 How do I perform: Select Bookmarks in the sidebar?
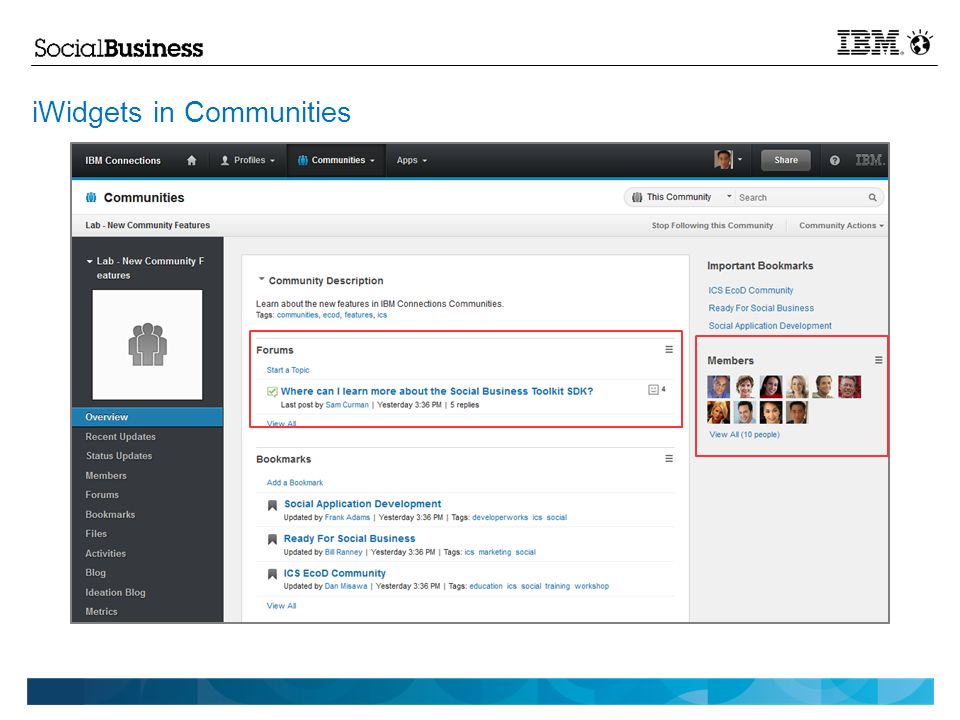(110, 514)
